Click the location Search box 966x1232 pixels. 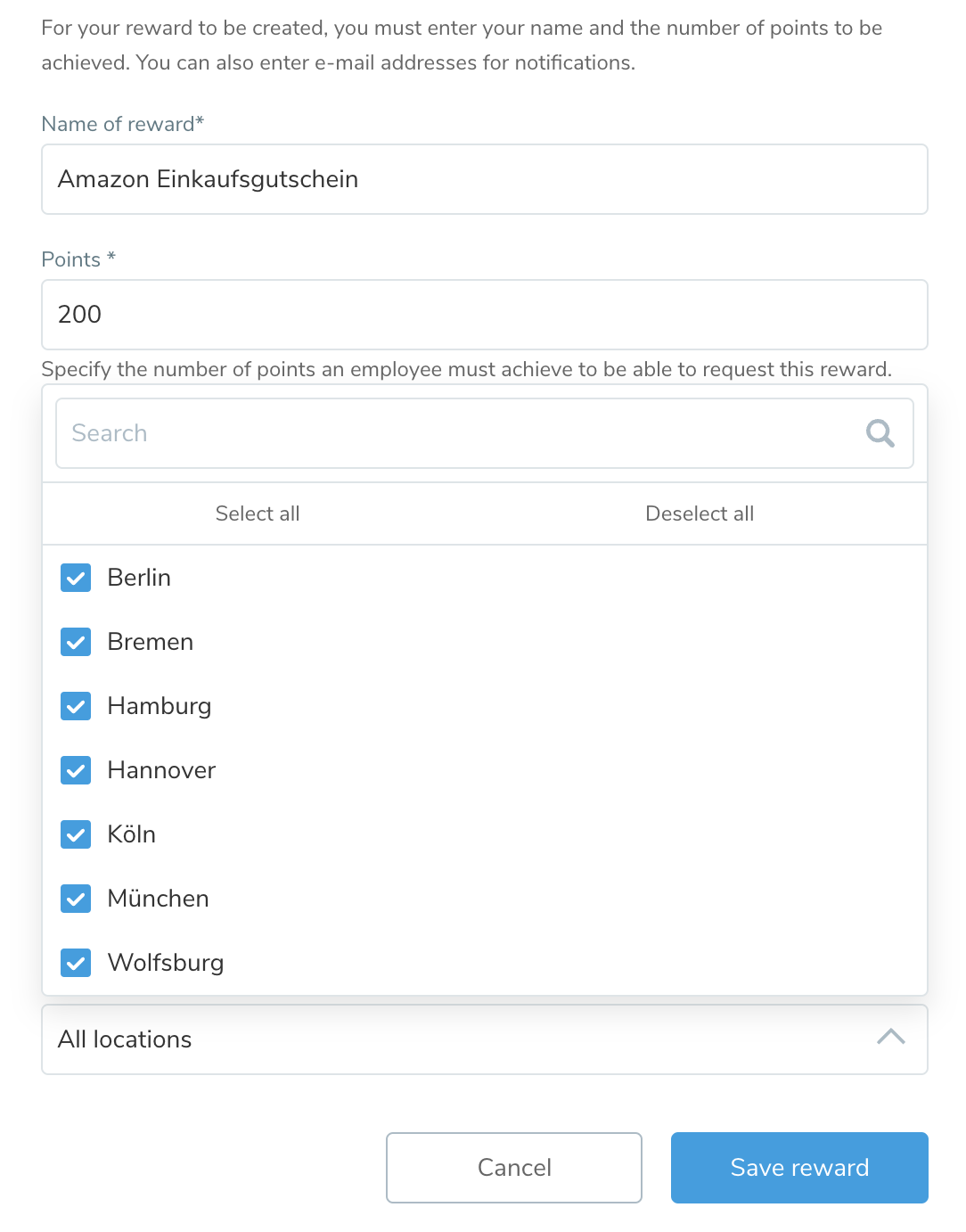pyautogui.click(x=454, y=433)
